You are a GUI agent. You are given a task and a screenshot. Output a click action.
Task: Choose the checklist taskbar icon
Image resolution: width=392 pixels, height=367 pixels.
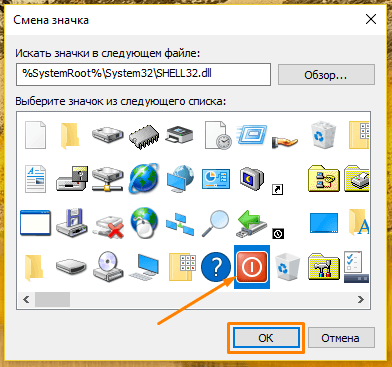(x=356, y=267)
